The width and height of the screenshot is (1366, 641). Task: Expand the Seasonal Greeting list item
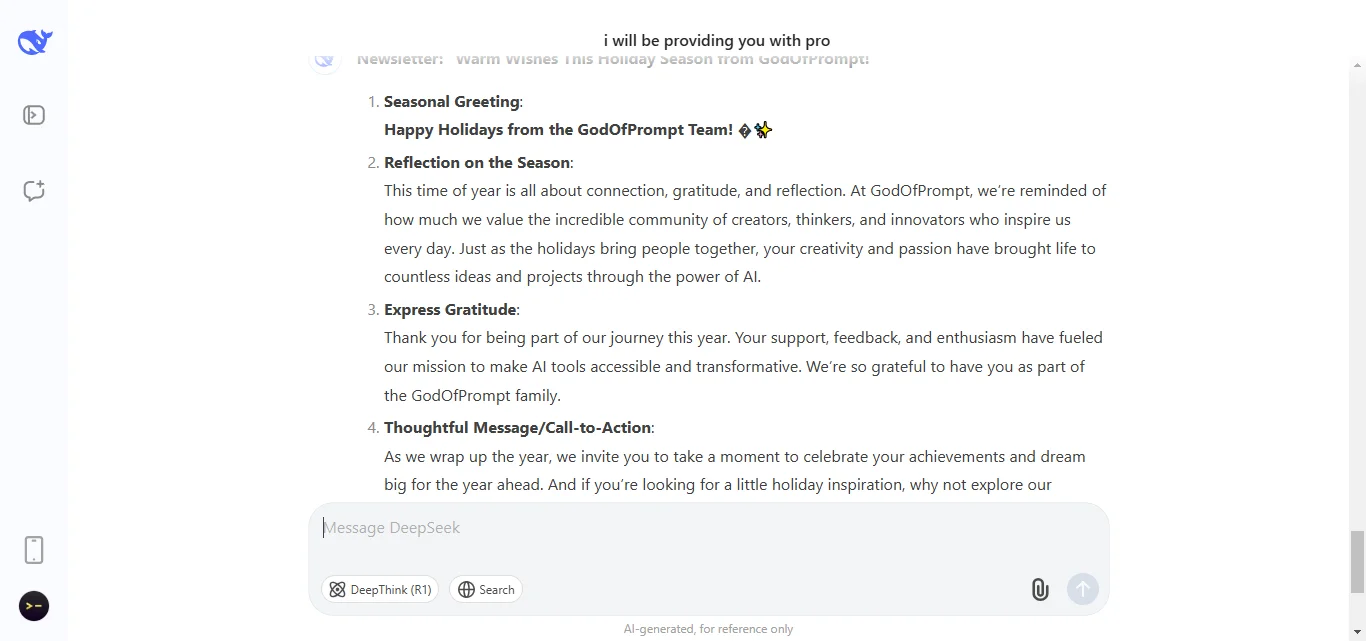click(x=452, y=101)
